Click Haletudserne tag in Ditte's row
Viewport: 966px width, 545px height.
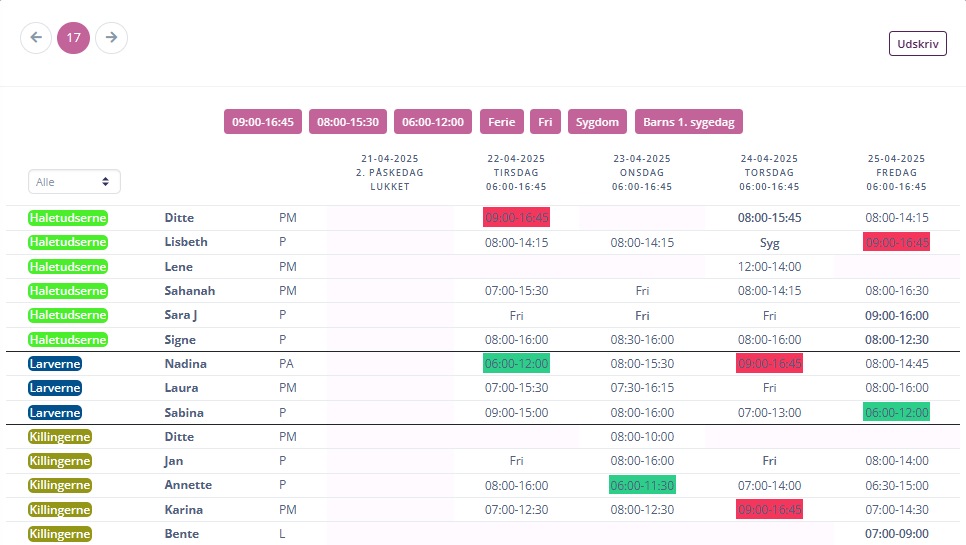point(68,218)
